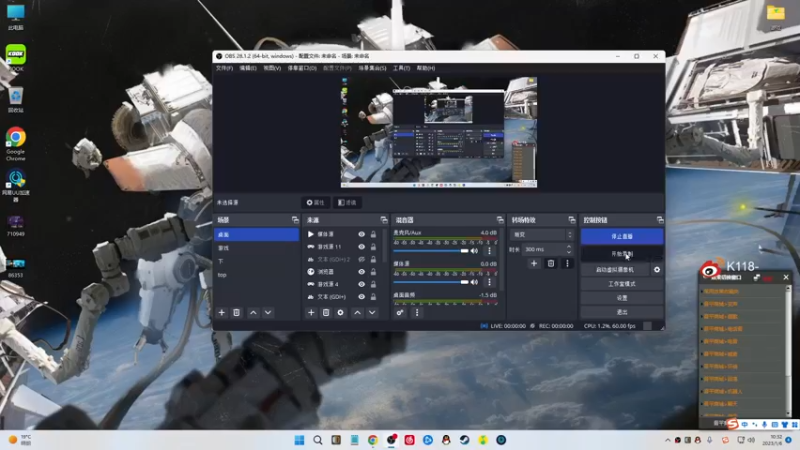The image size is (800, 450).
Task: Move source down in the Sources panel
Action: [x=372, y=312]
